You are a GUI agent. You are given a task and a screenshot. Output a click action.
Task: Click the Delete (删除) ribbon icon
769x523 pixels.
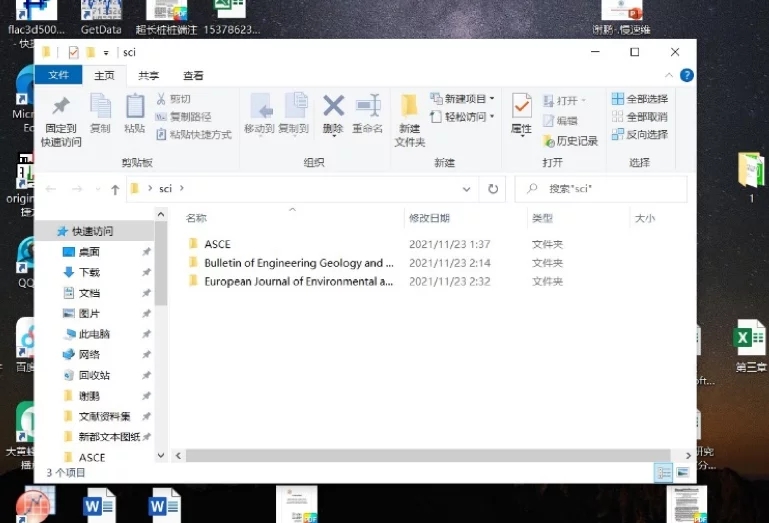coord(333,114)
